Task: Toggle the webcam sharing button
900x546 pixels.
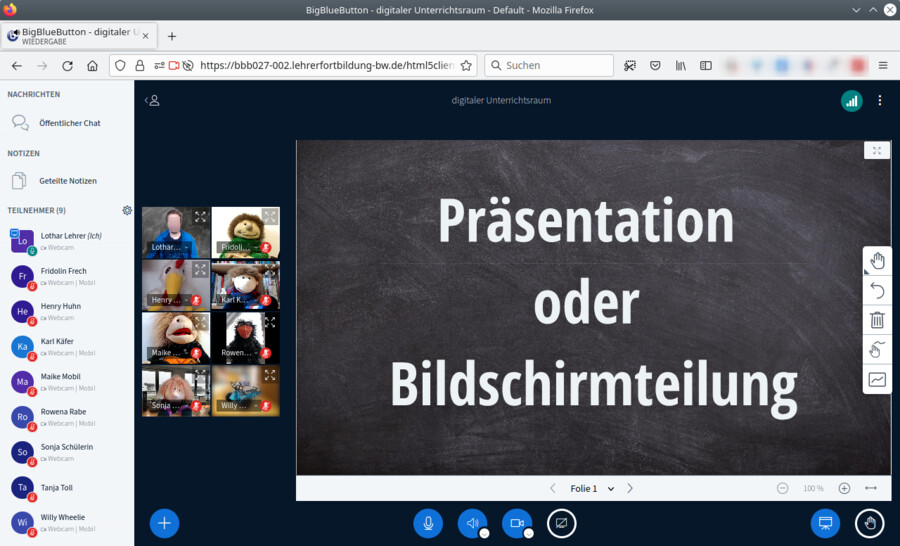Action: [516, 523]
